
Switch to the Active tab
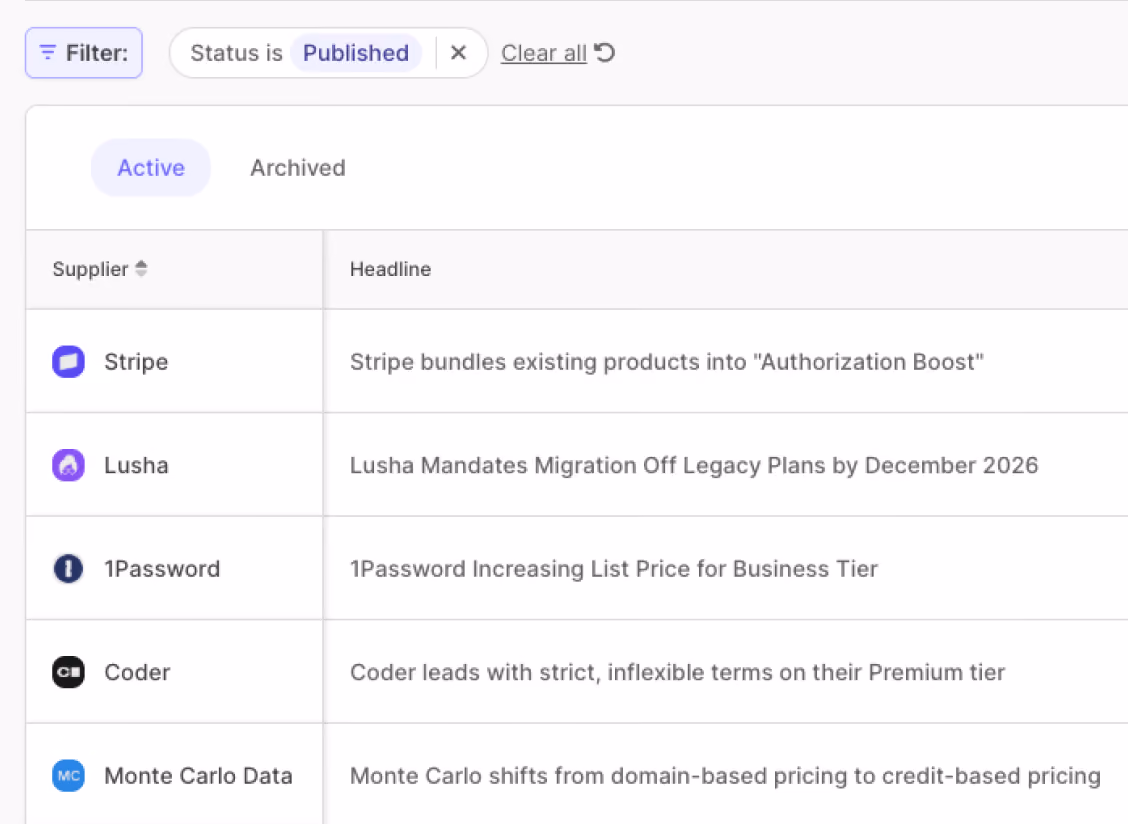pyautogui.click(x=150, y=168)
